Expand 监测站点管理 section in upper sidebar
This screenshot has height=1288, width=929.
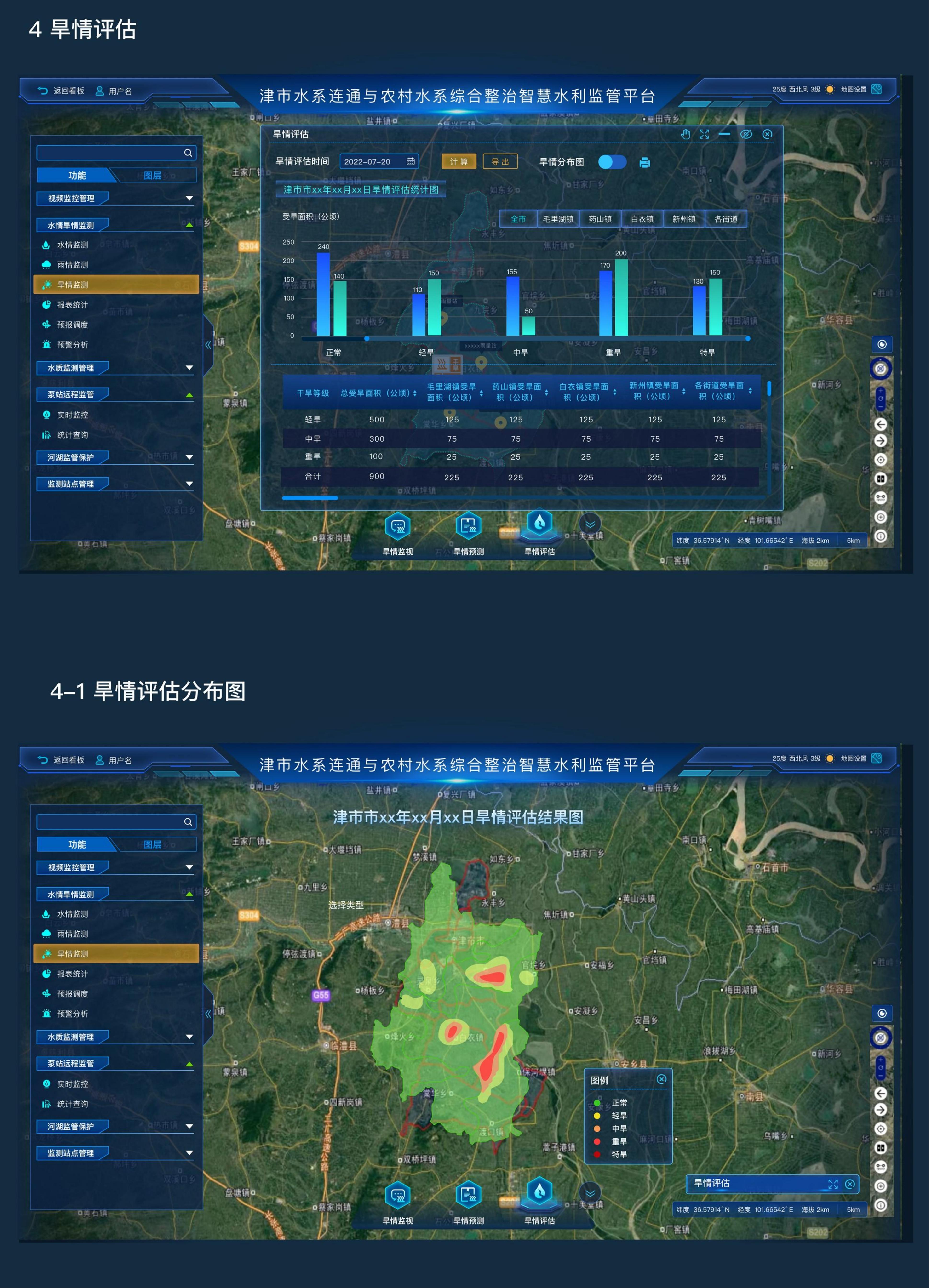click(189, 484)
